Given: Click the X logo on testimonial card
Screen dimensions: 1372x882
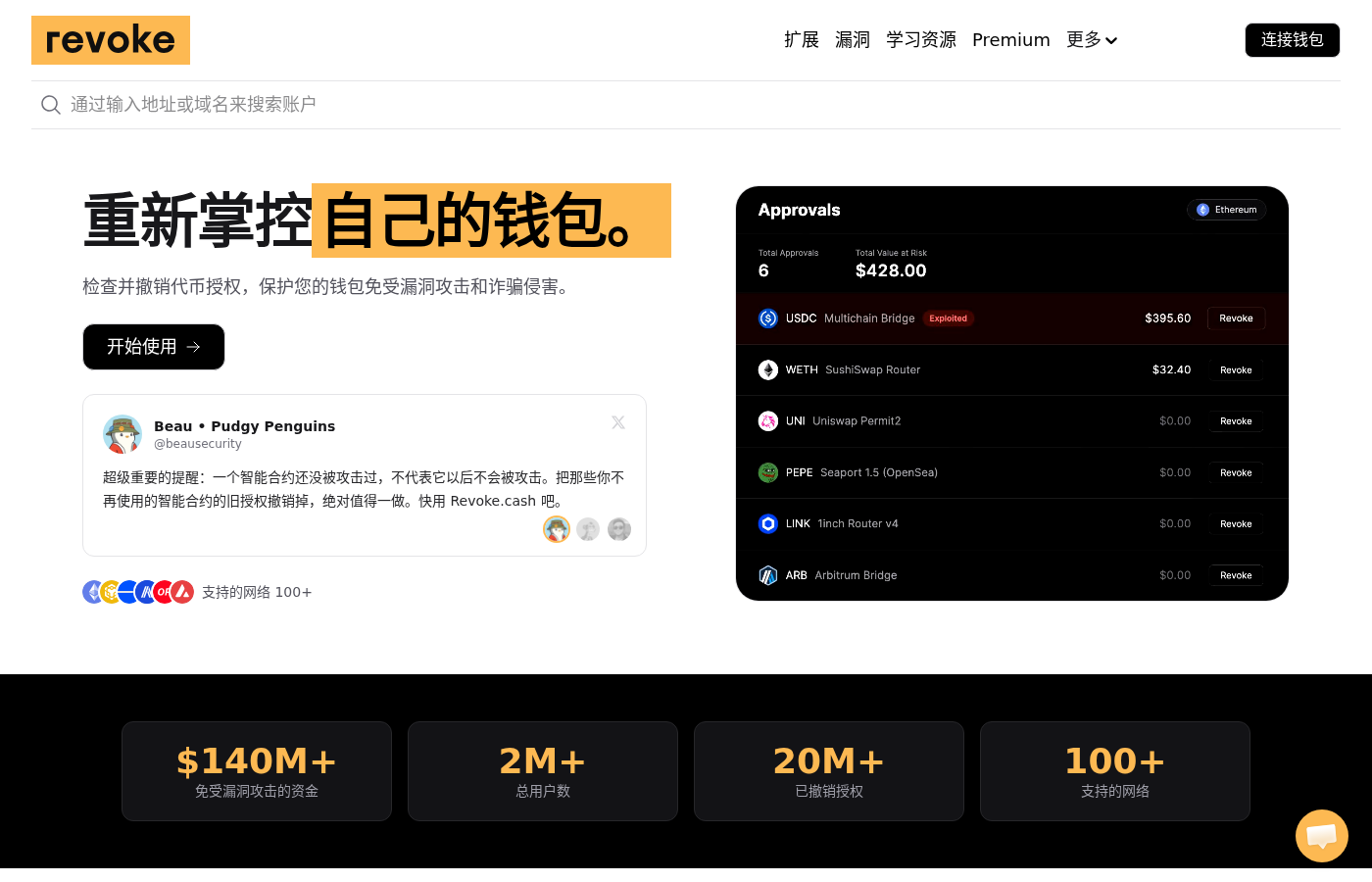Looking at the screenshot, I should tap(618, 422).
